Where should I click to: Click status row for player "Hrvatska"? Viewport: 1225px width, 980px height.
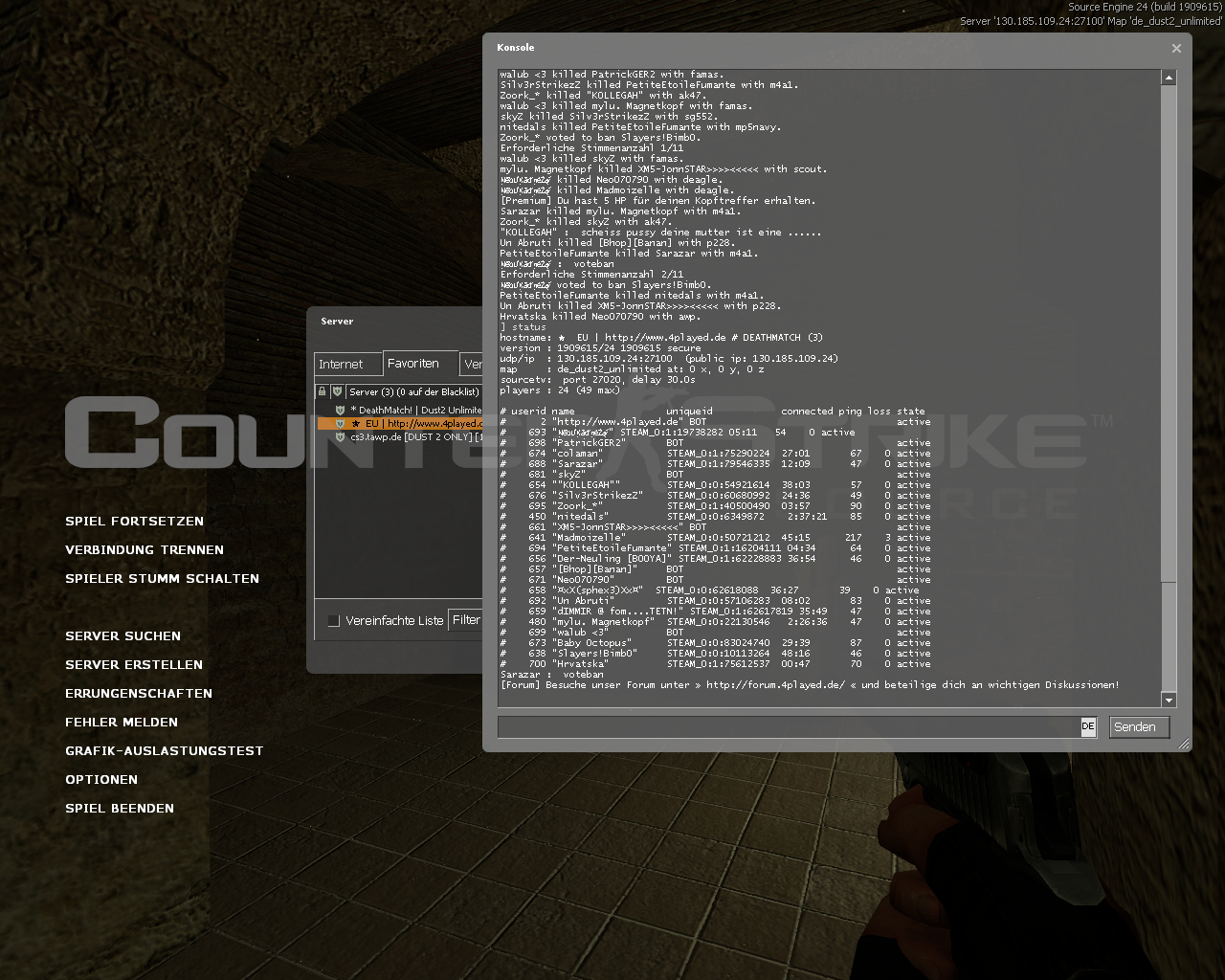pos(715,664)
